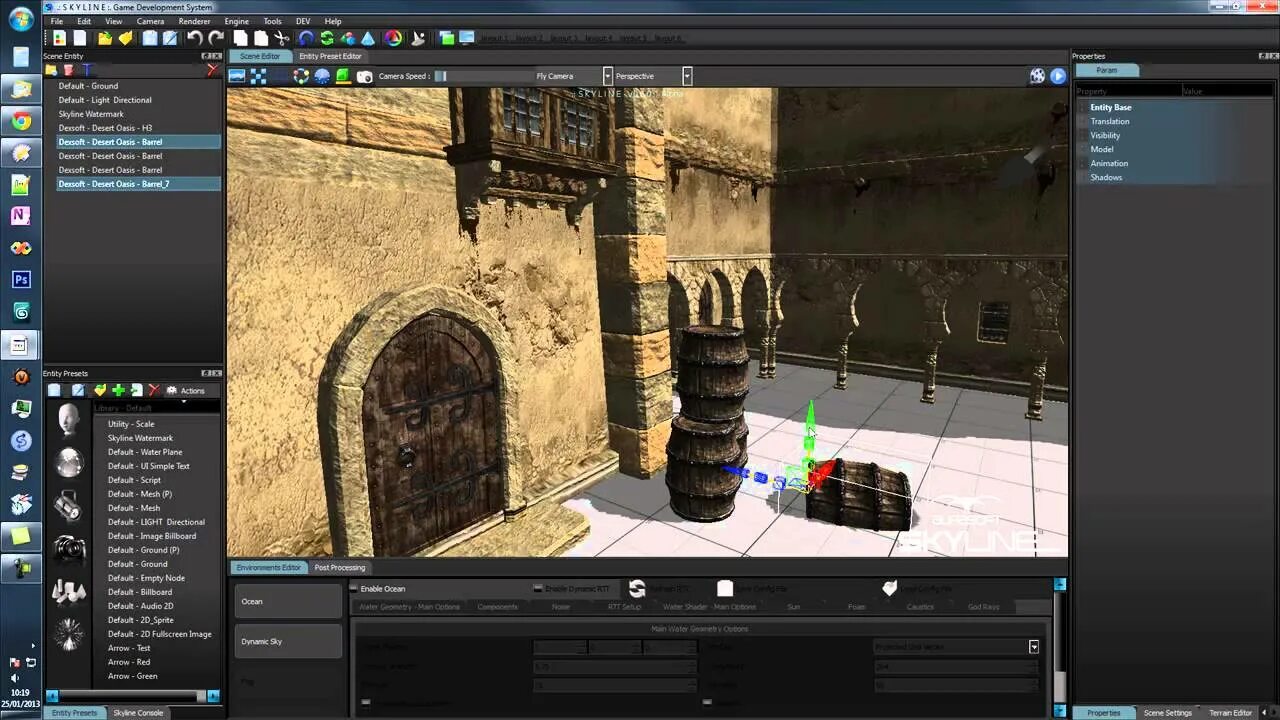The height and width of the screenshot is (720, 1280).
Task: Select the Desert Oasis - Barrel_7 entity
Action: tap(139, 184)
